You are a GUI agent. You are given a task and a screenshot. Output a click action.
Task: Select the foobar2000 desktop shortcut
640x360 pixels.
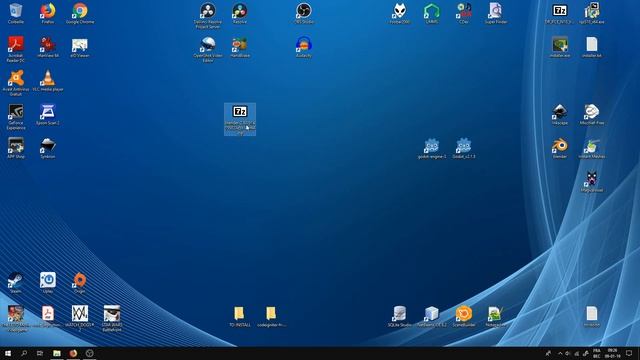point(400,13)
